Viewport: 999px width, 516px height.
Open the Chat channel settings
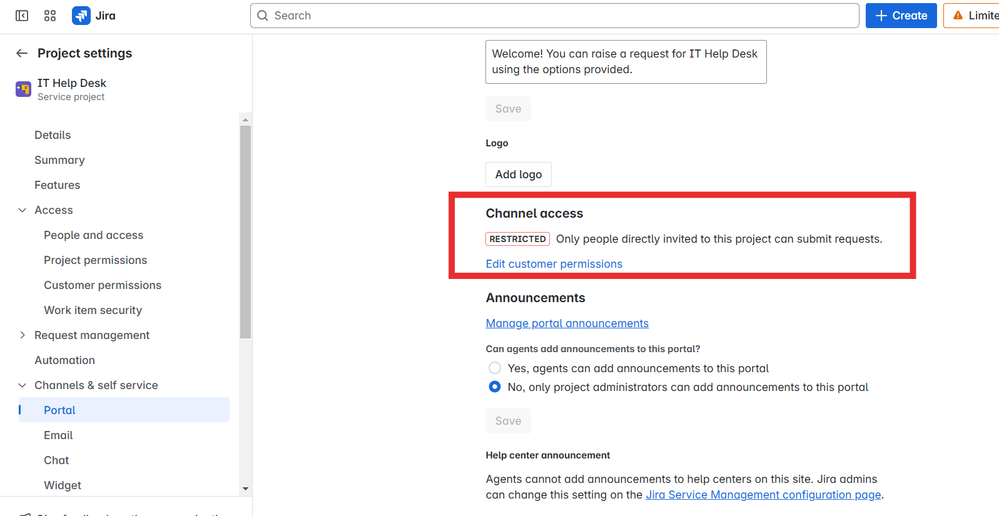point(56,461)
